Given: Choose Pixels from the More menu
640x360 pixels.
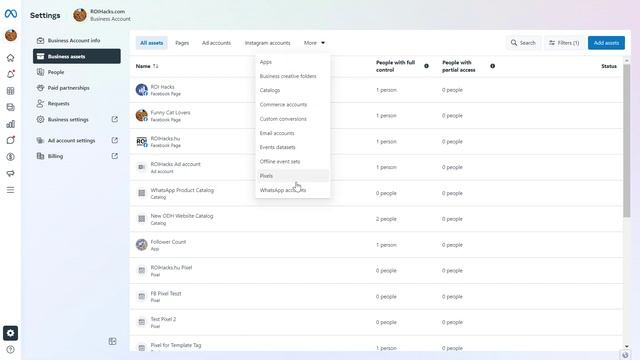Looking at the screenshot, I should [x=292, y=176].
